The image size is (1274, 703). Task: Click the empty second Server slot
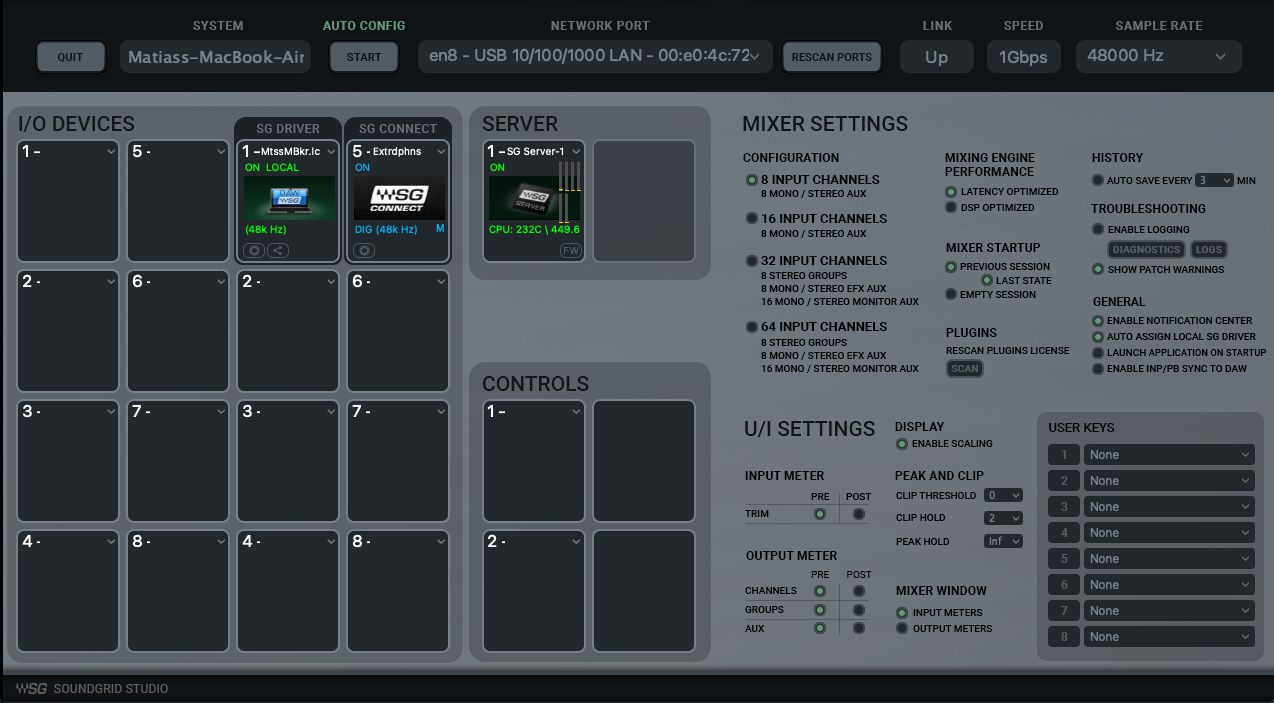click(644, 201)
